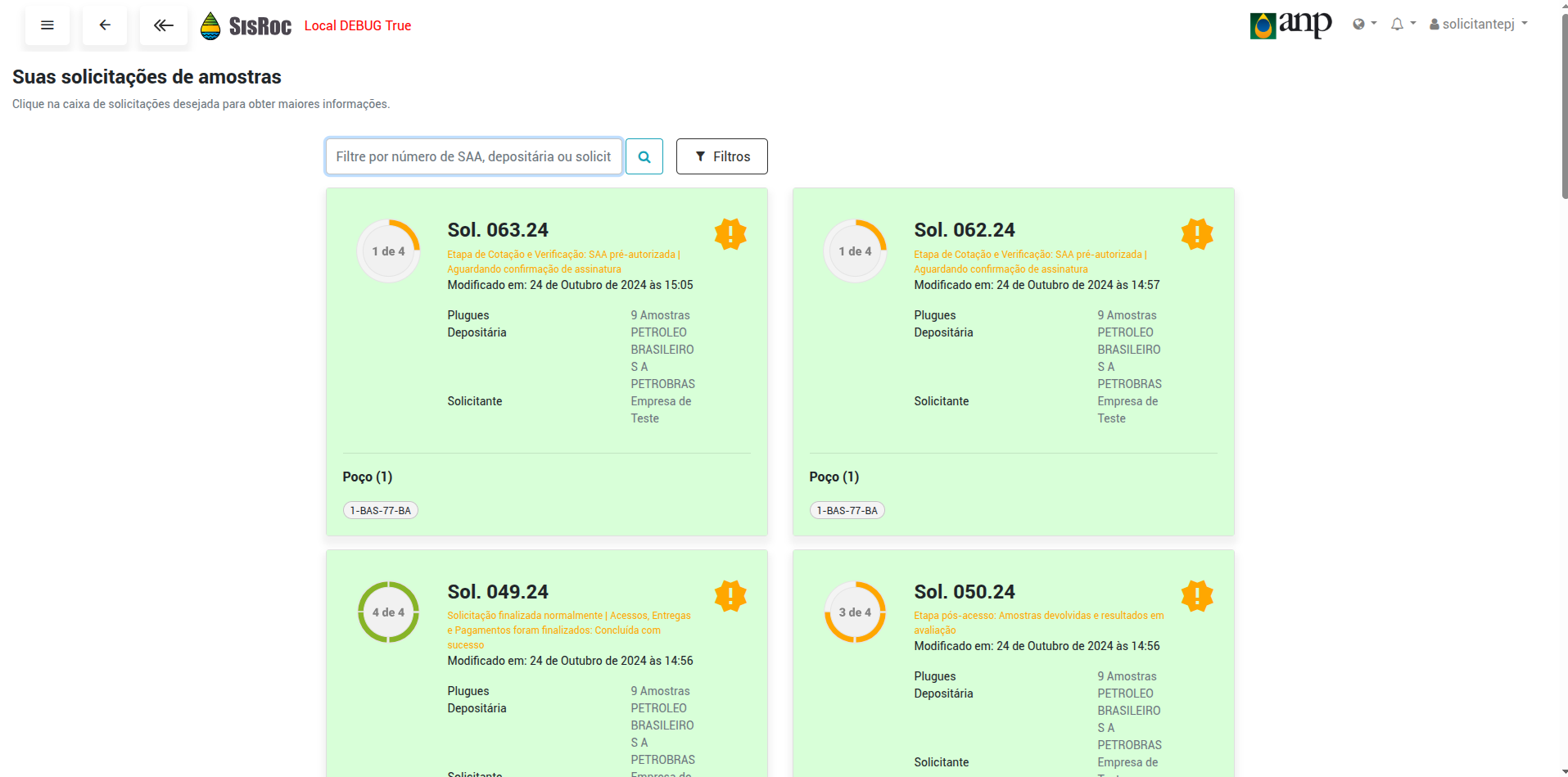The width and height of the screenshot is (1568, 777).
Task: Focus the SAA number filter input
Action: coord(473,156)
